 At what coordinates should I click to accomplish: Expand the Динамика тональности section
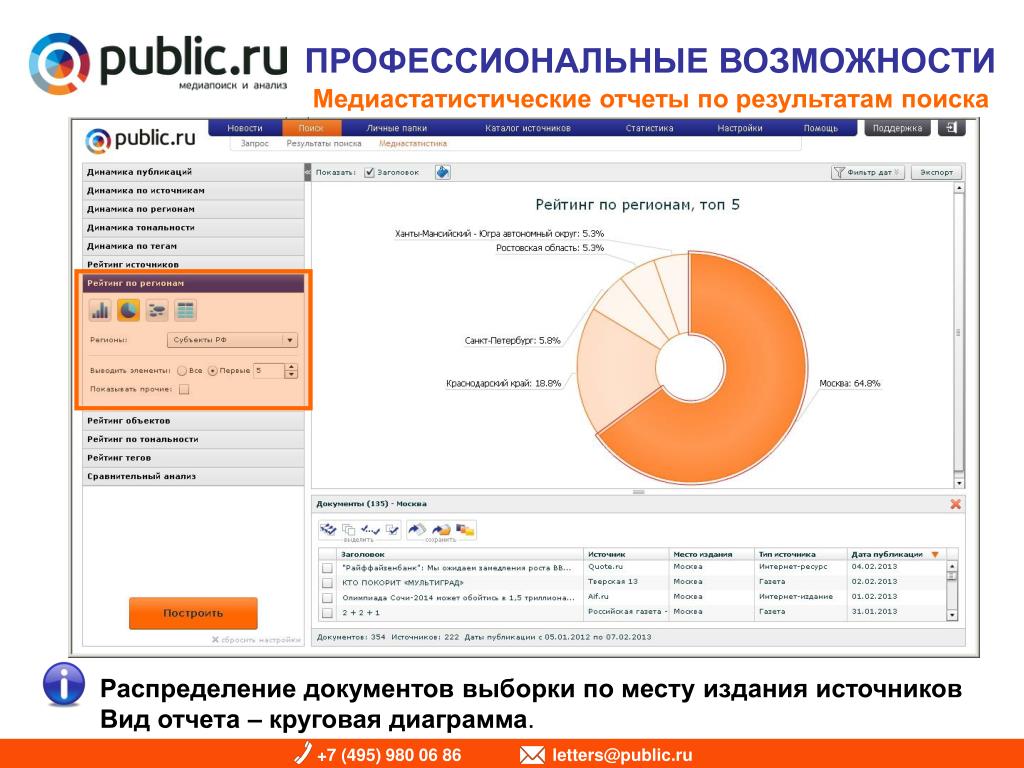pyautogui.click(x=193, y=227)
